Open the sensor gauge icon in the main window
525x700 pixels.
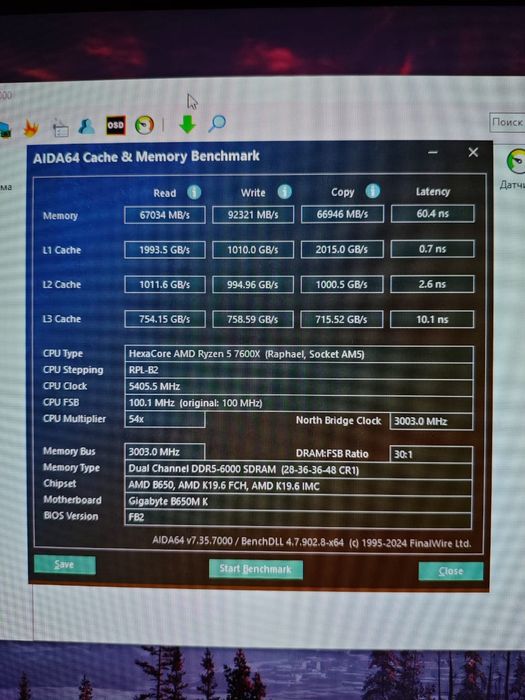pos(516,161)
